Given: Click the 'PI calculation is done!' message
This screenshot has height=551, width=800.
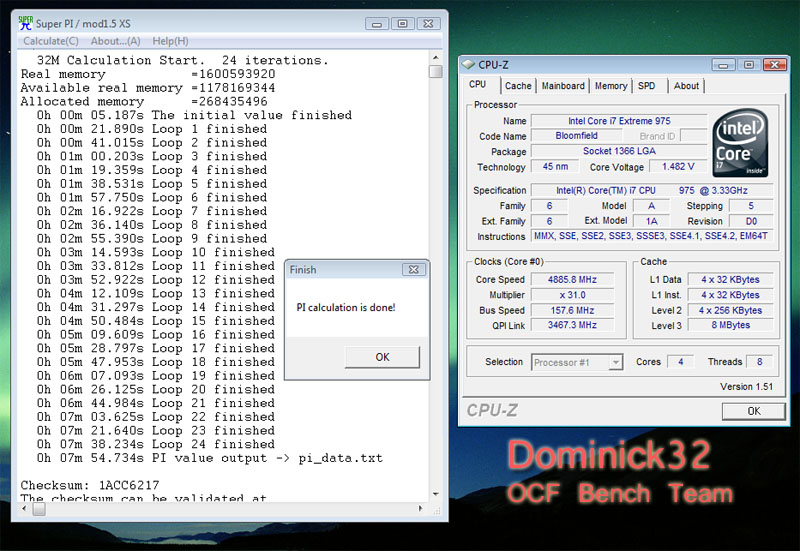Looking at the screenshot, I should click(x=346, y=308).
